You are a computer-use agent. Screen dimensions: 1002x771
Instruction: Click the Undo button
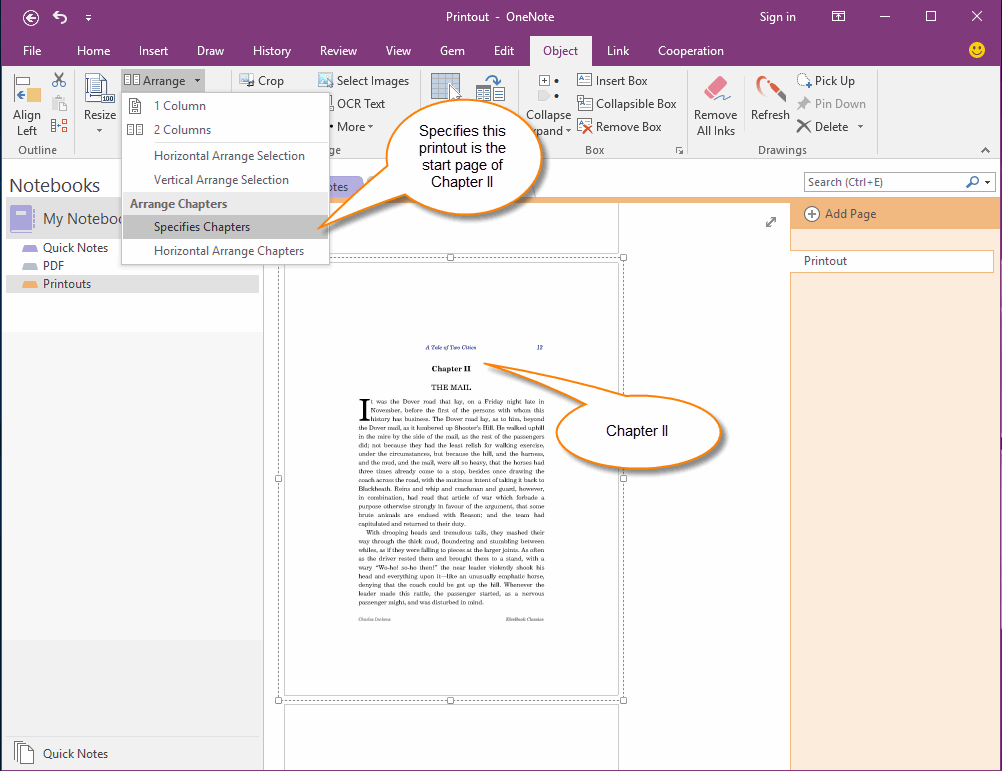click(x=60, y=17)
